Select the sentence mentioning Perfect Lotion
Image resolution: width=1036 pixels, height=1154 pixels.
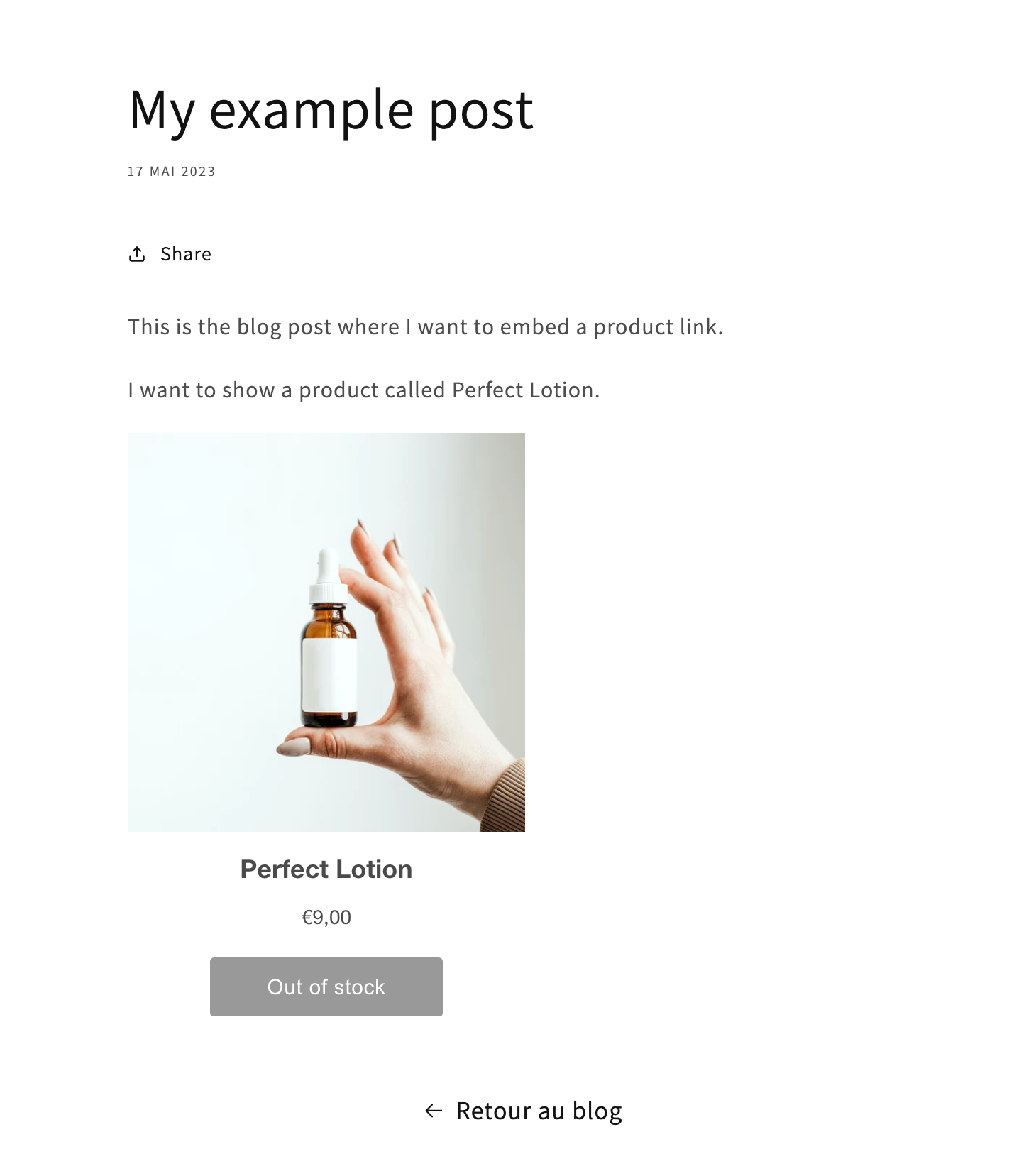pos(363,389)
